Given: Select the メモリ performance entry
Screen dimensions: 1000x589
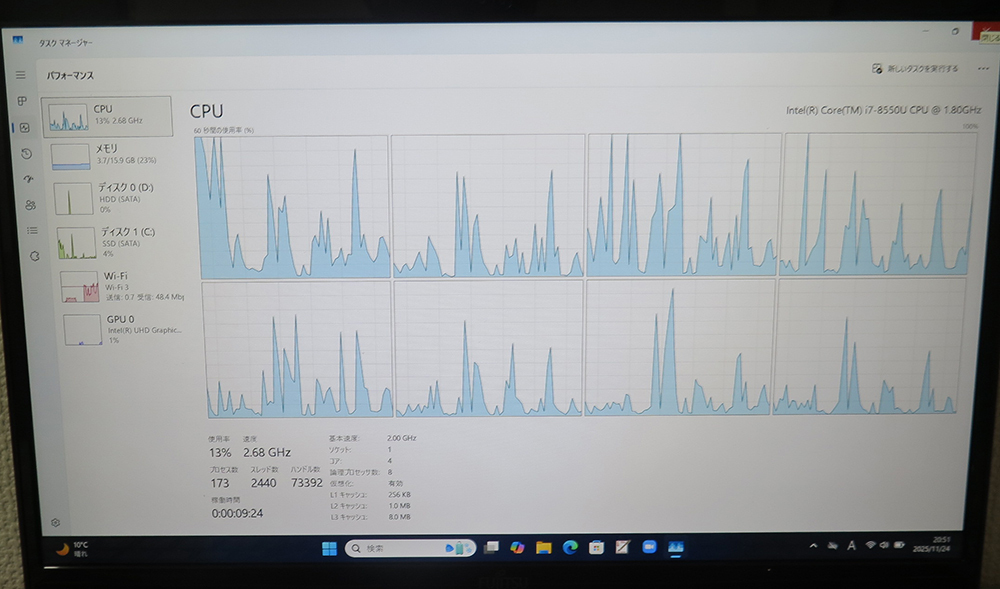Looking at the screenshot, I should coord(112,156).
